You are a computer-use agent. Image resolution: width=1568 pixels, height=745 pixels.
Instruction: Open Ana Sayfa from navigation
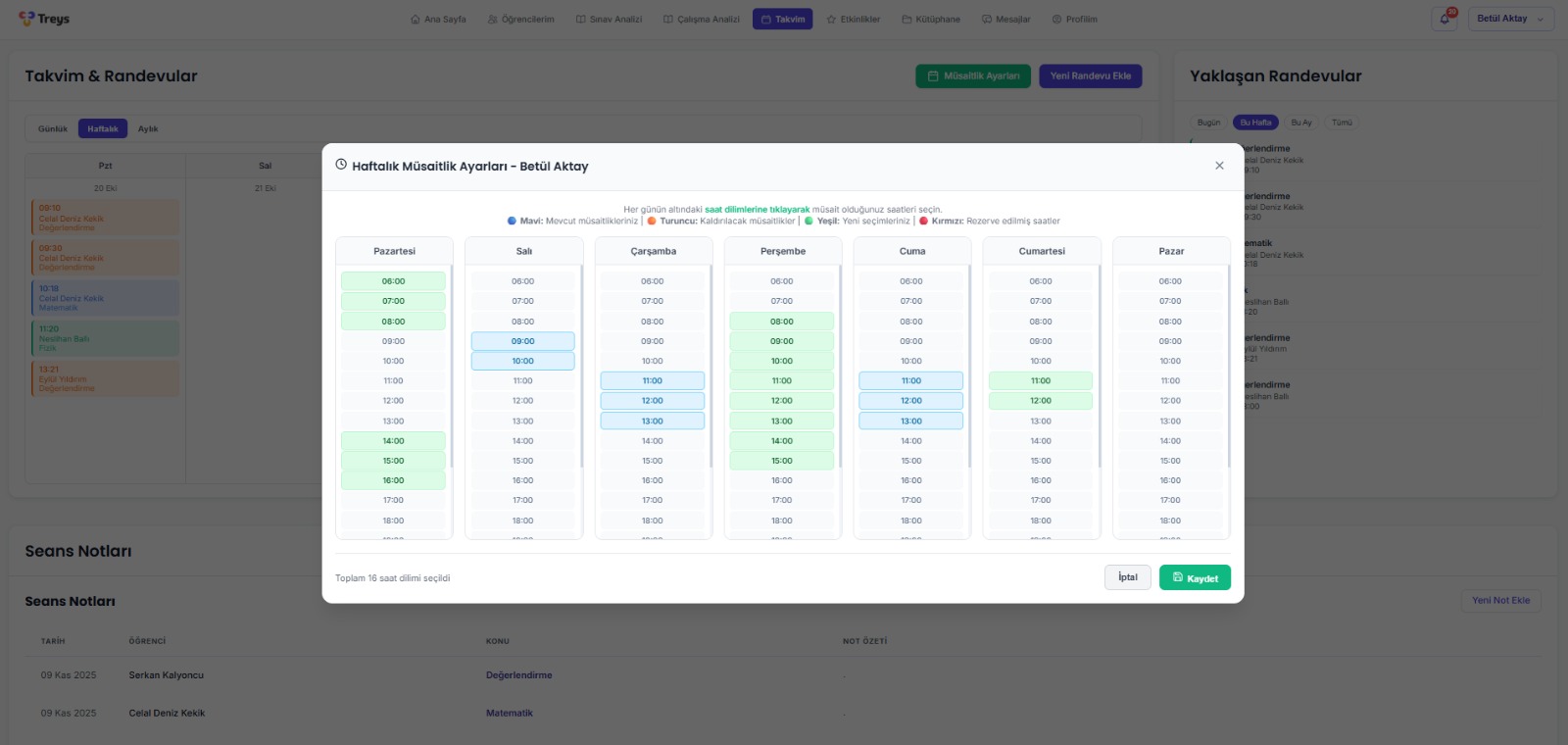(438, 19)
